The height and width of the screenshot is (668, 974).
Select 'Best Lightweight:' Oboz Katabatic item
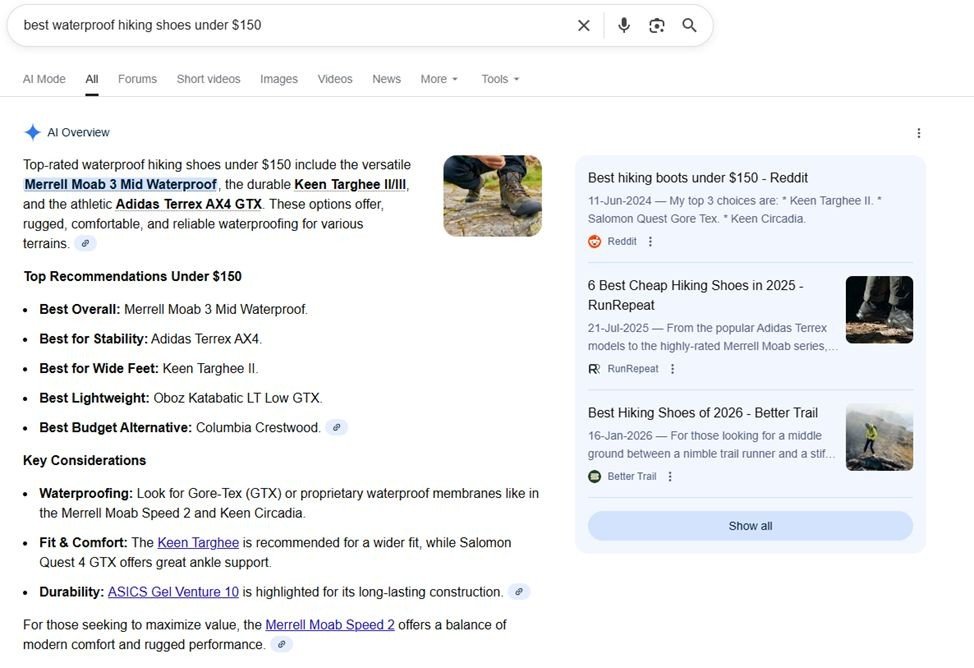tap(181, 398)
